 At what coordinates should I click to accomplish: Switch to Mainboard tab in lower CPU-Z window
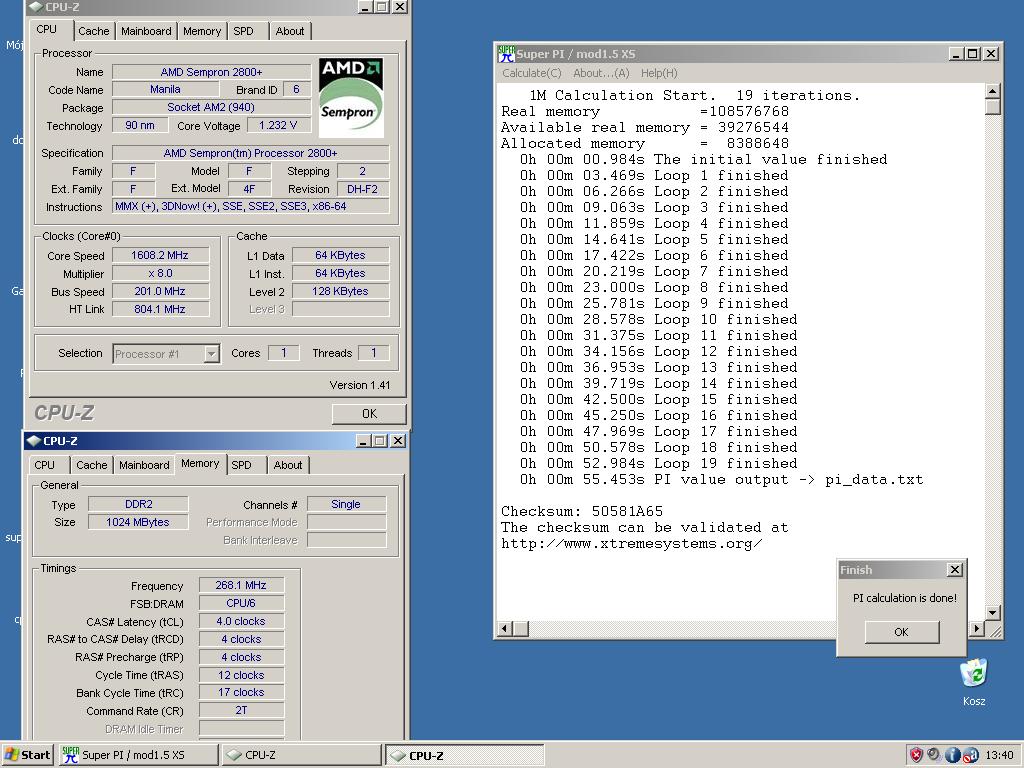tap(144, 465)
